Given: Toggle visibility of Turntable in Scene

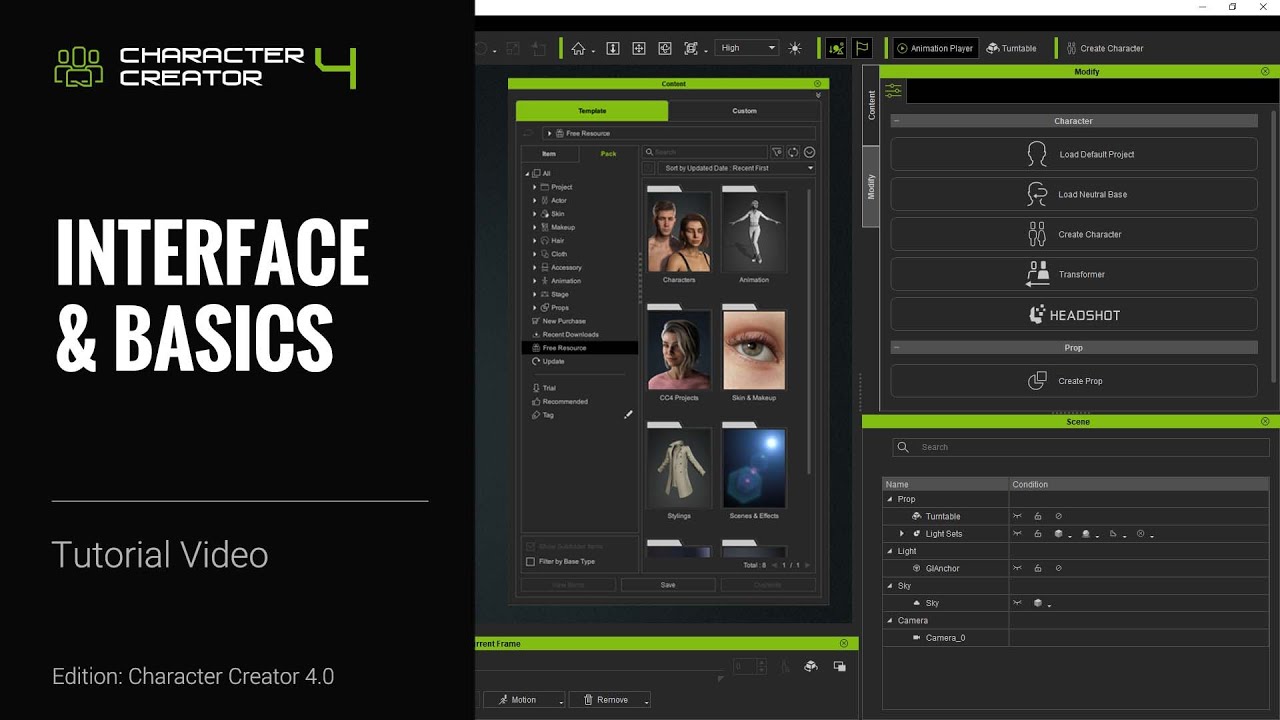Looking at the screenshot, I should [1018, 516].
